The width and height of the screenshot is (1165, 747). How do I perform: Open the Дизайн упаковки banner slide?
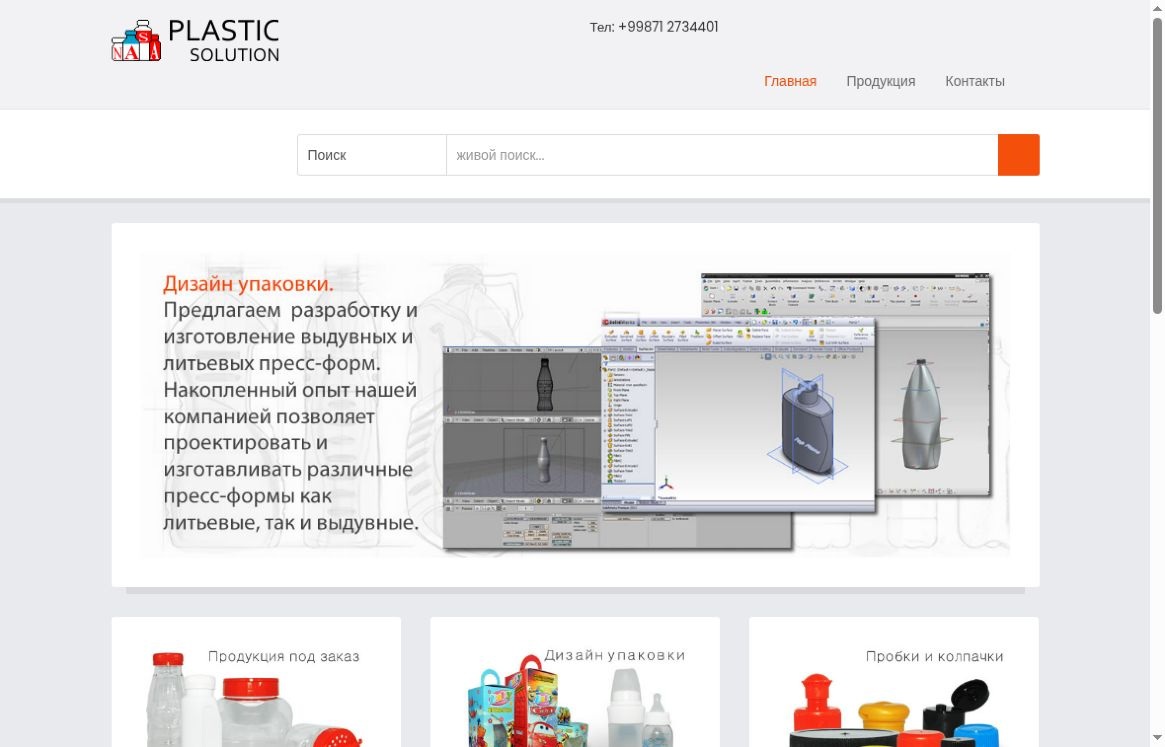pyautogui.click(x=575, y=405)
